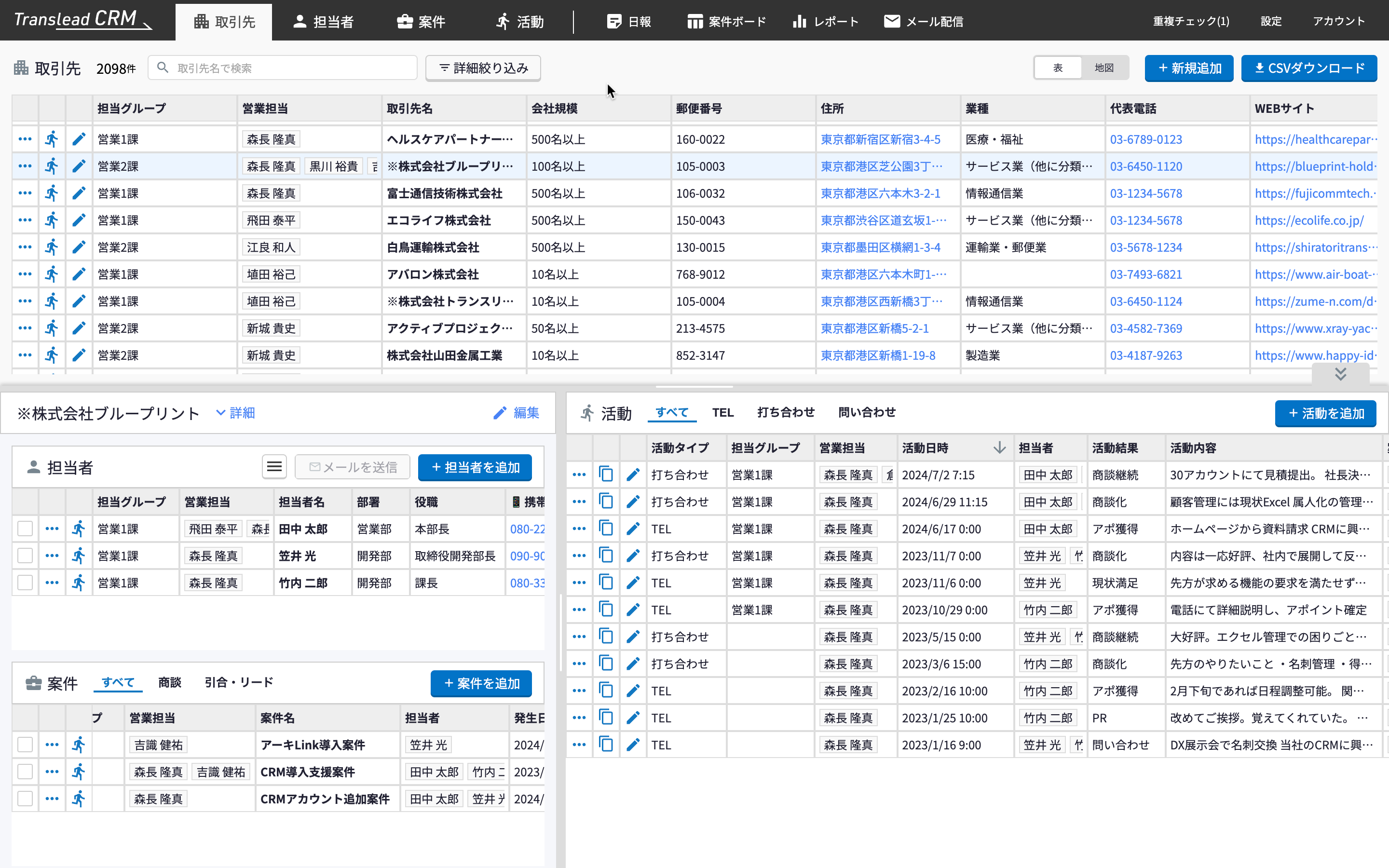The image size is (1389, 868).
Task: Toggle the sort arrow on 活動日時 column
Action: (x=999, y=447)
